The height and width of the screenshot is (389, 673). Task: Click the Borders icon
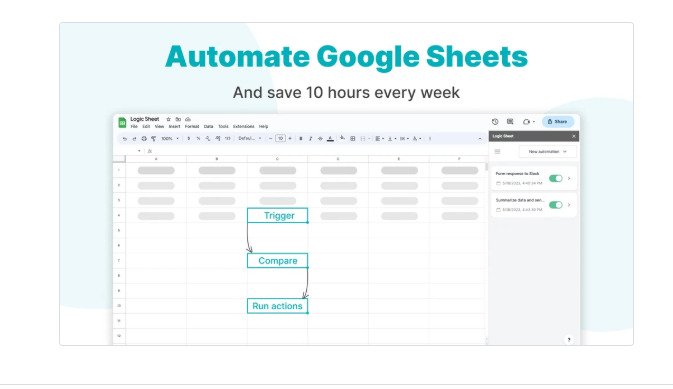pyautogui.click(x=352, y=139)
